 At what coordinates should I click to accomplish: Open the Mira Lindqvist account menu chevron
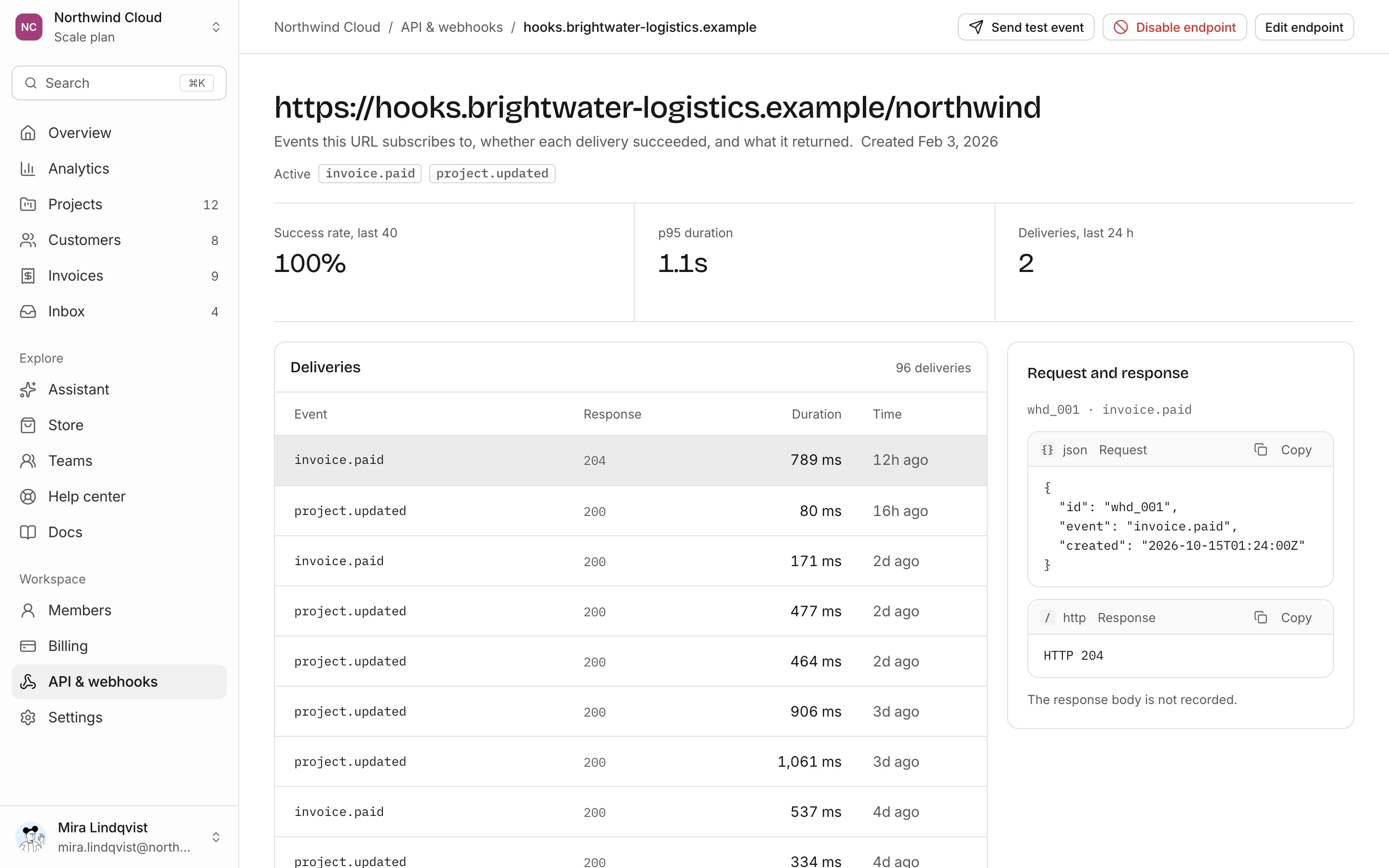[x=216, y=837]
